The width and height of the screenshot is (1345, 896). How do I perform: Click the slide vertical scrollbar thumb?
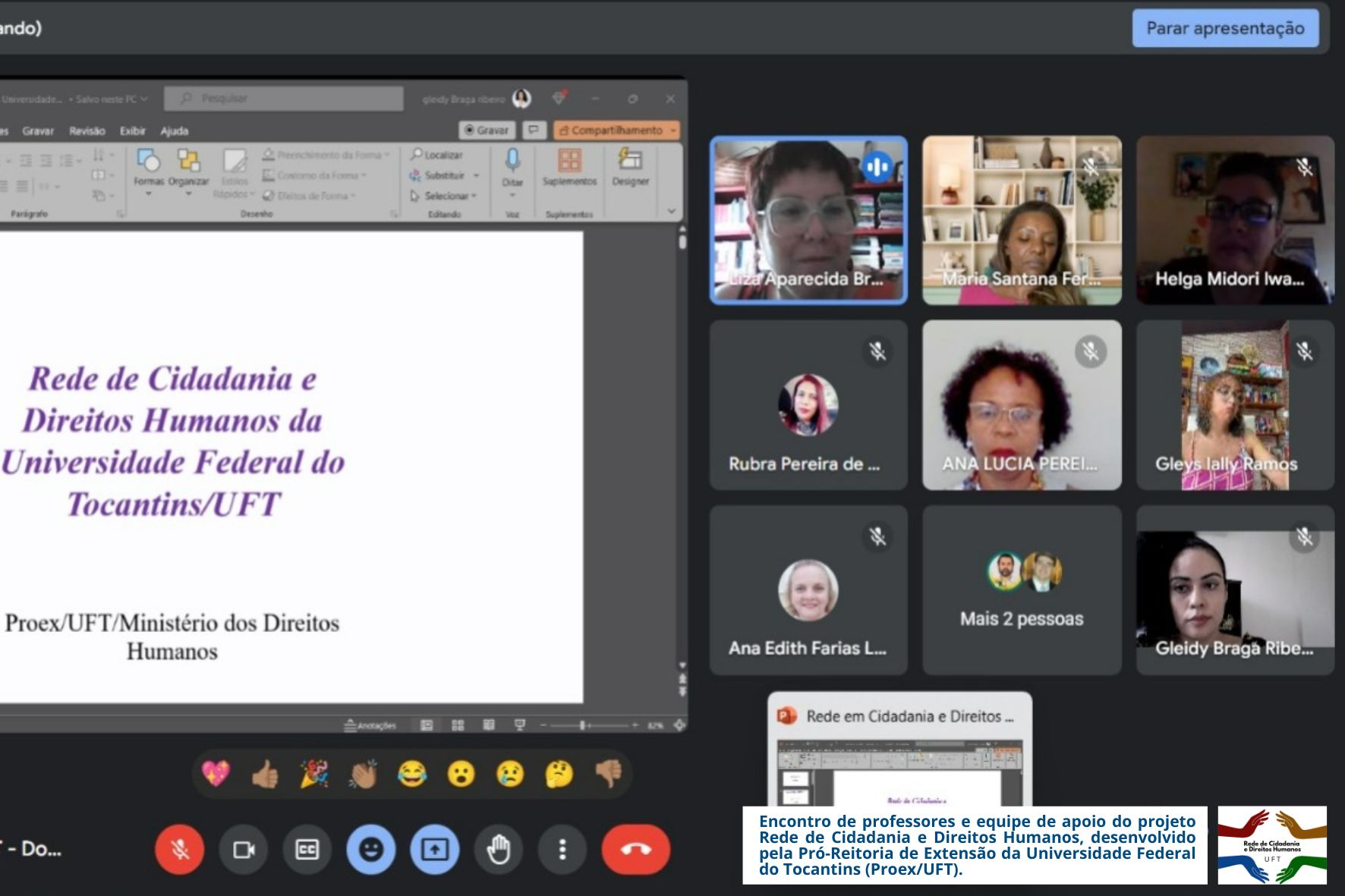tap(682, 241)
